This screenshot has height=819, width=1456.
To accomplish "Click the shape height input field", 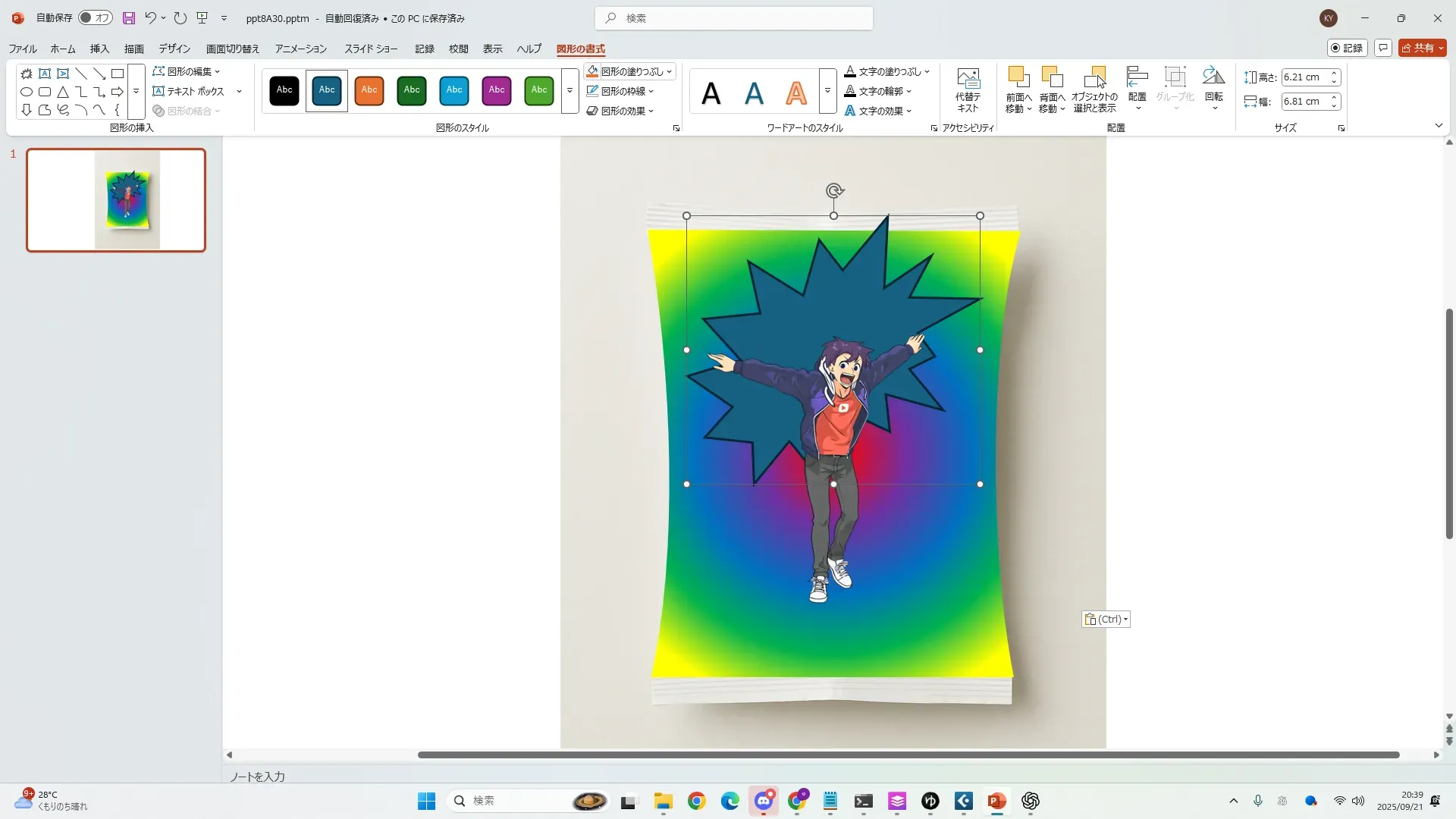I will 1303,77.
